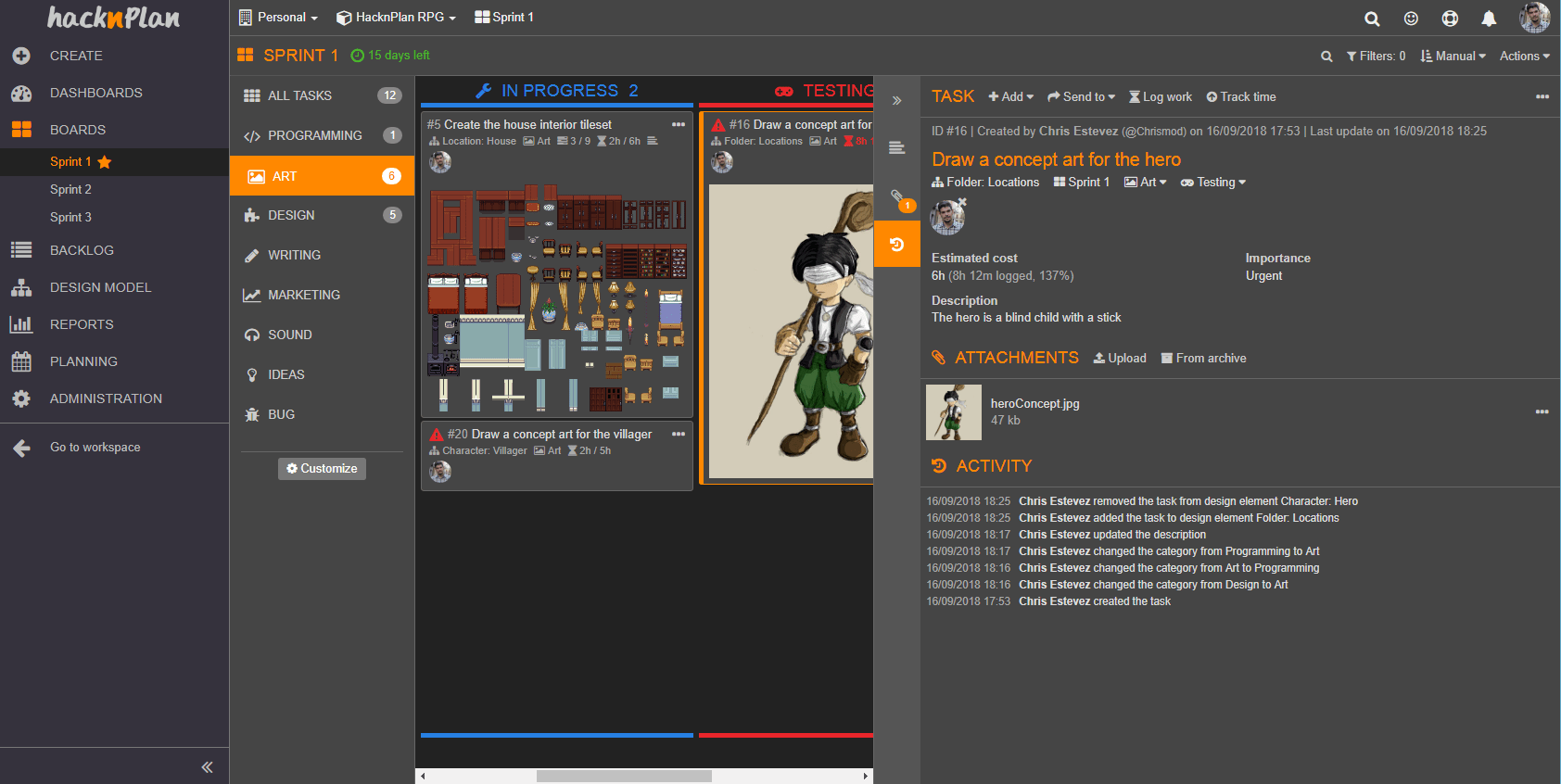
Task: Click the help lifebuoy icon
Action: pyautogui.click(x=1450, y=19)
